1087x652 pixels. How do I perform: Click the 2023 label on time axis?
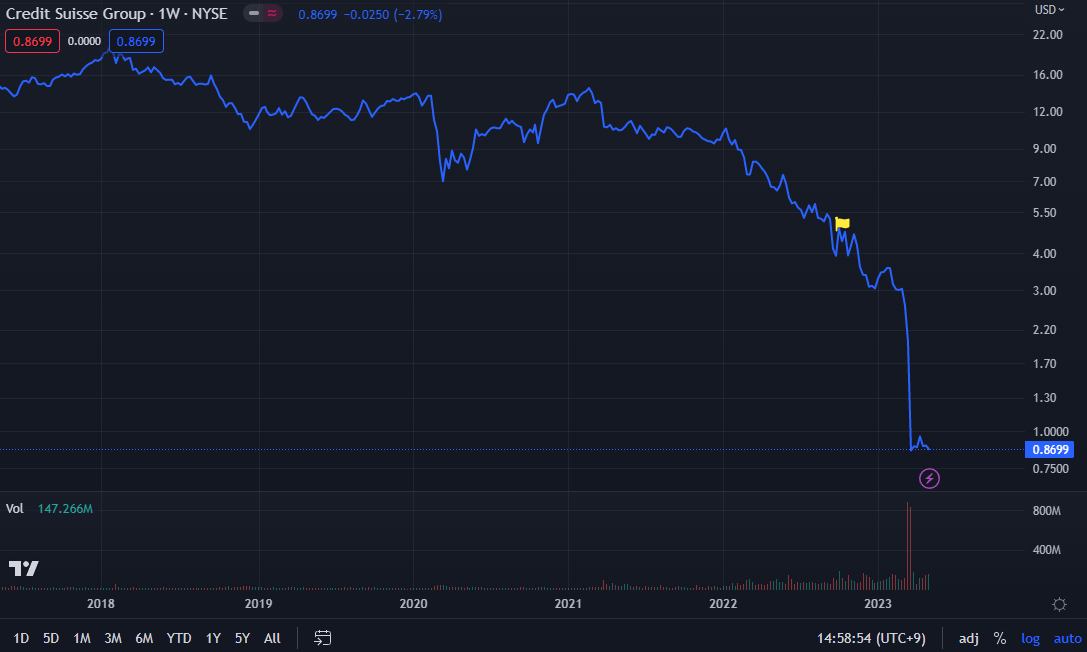point(878,603)
